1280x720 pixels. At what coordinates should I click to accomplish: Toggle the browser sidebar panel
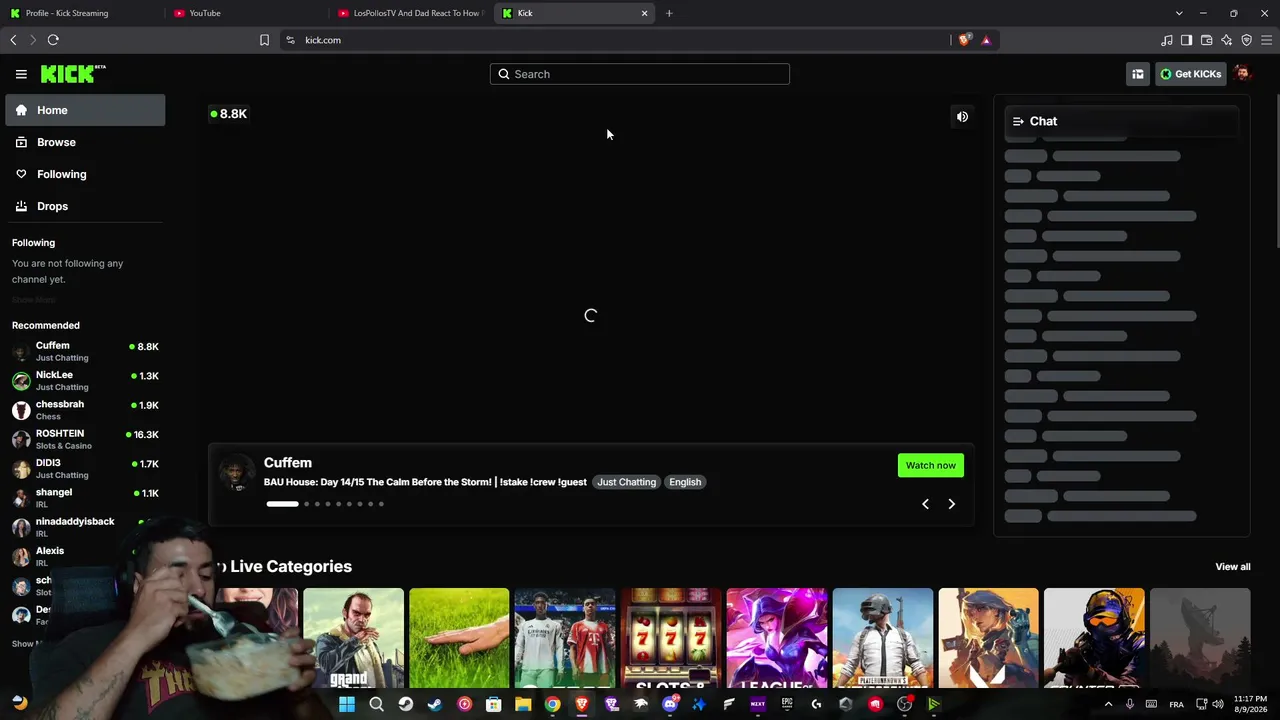(1186, 40)
